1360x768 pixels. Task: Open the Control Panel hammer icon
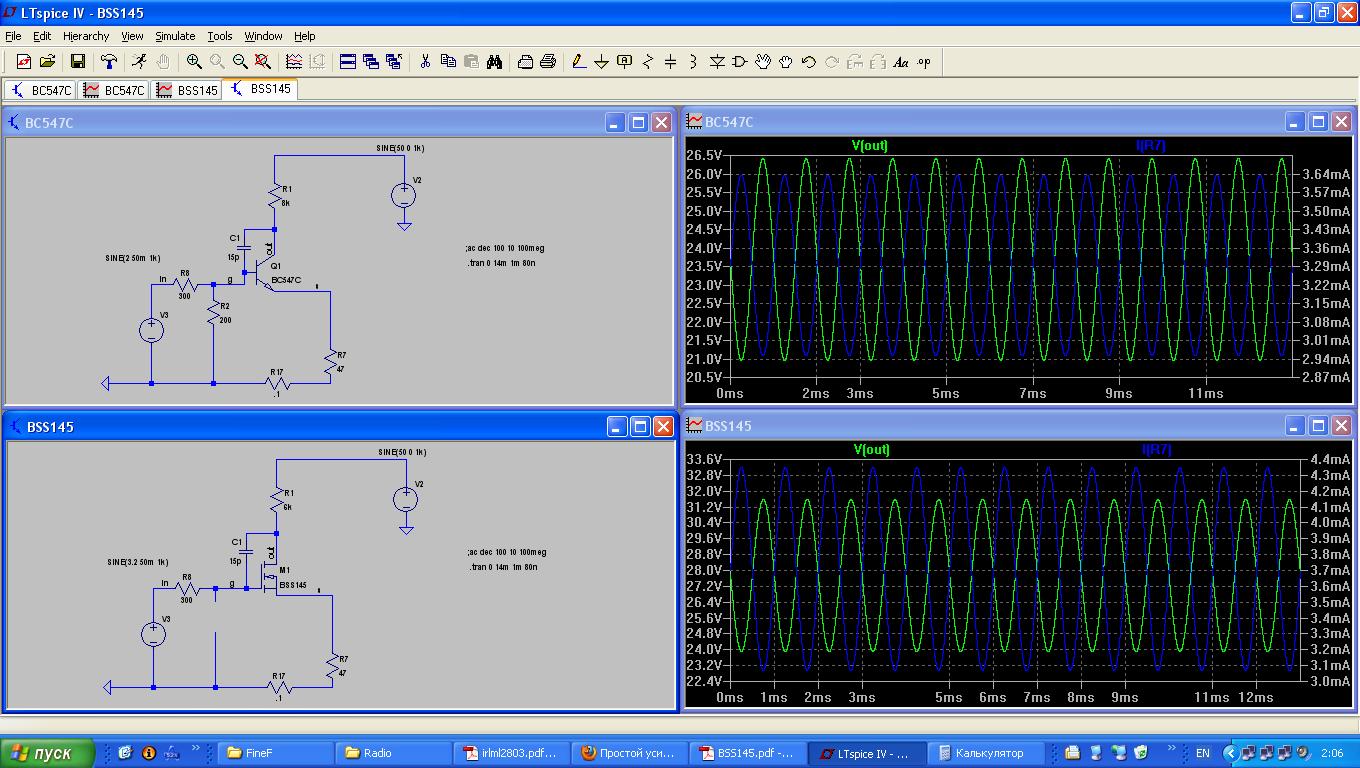[109, 62]
